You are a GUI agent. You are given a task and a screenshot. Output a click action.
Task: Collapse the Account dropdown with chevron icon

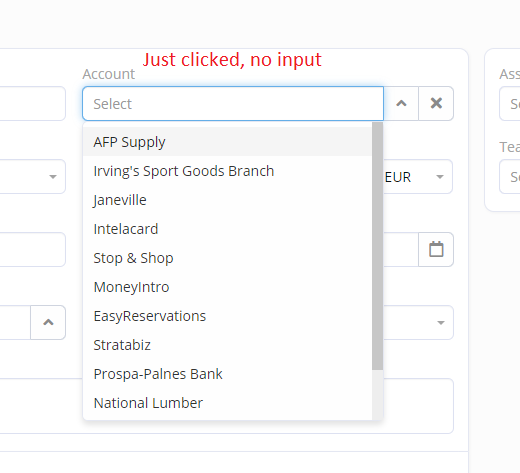tap(401, 103)
